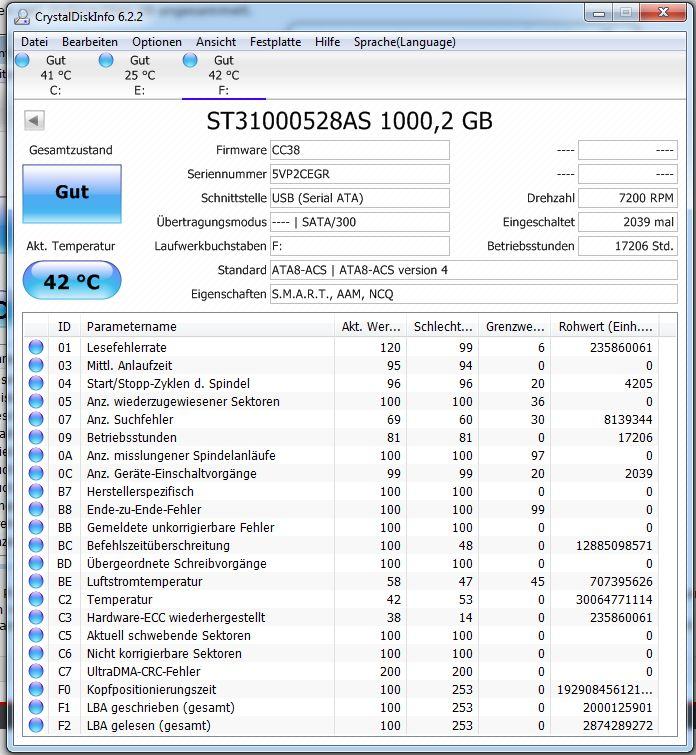696x755 pixels.
Task: Select the Befehlszeitüberschreitung raw value 12885098571
Action: tap(614, 546)
